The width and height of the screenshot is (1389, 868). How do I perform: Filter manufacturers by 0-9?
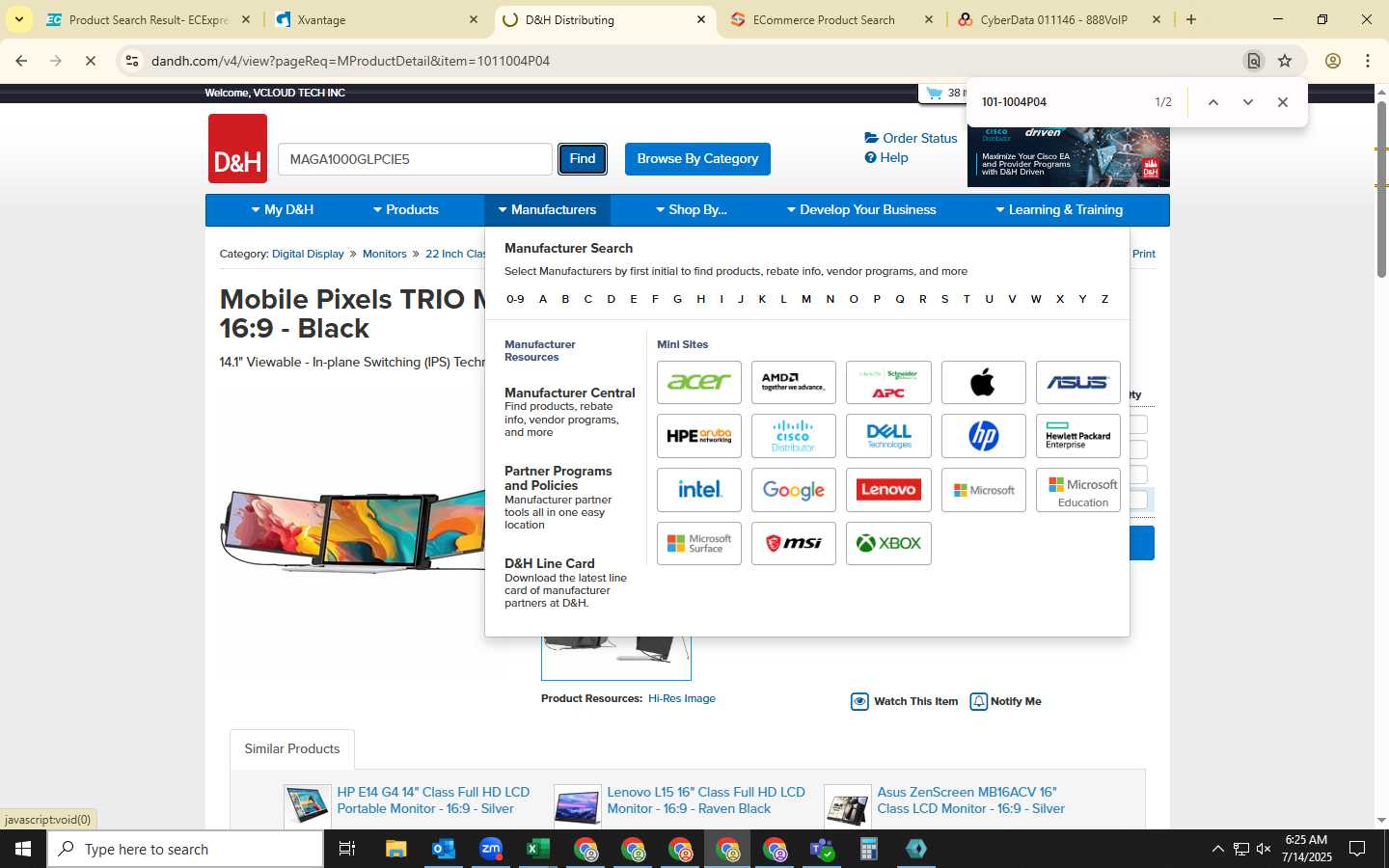[x=516, y=299]
